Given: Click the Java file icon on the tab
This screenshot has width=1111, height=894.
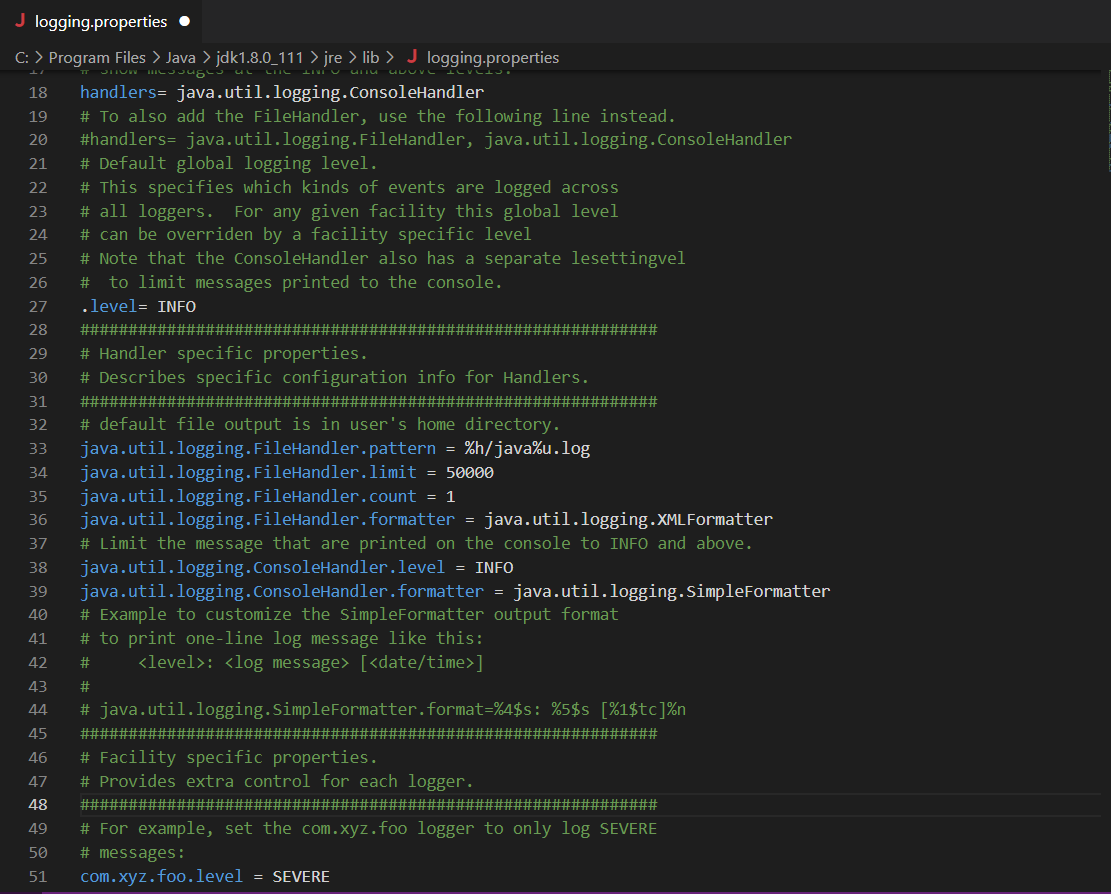Looking at the screenshot, I should (20, 21).
